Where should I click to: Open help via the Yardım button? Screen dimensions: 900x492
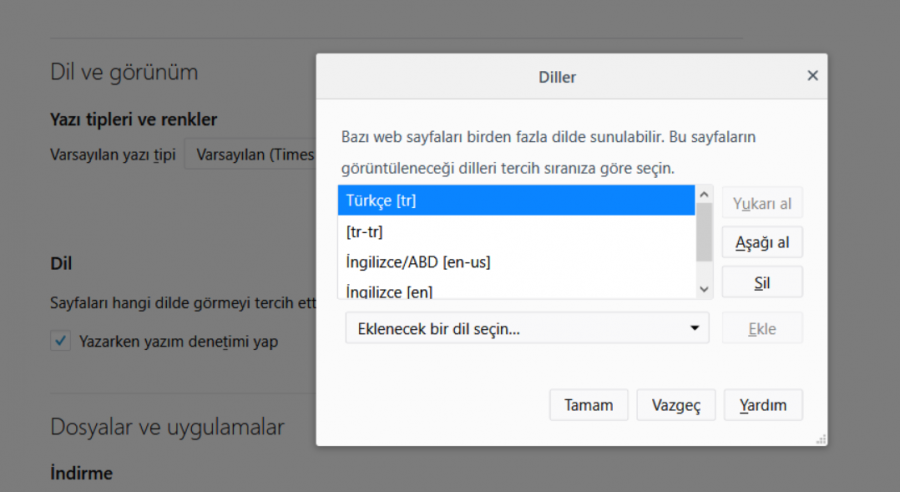click(x=763, y=405)
